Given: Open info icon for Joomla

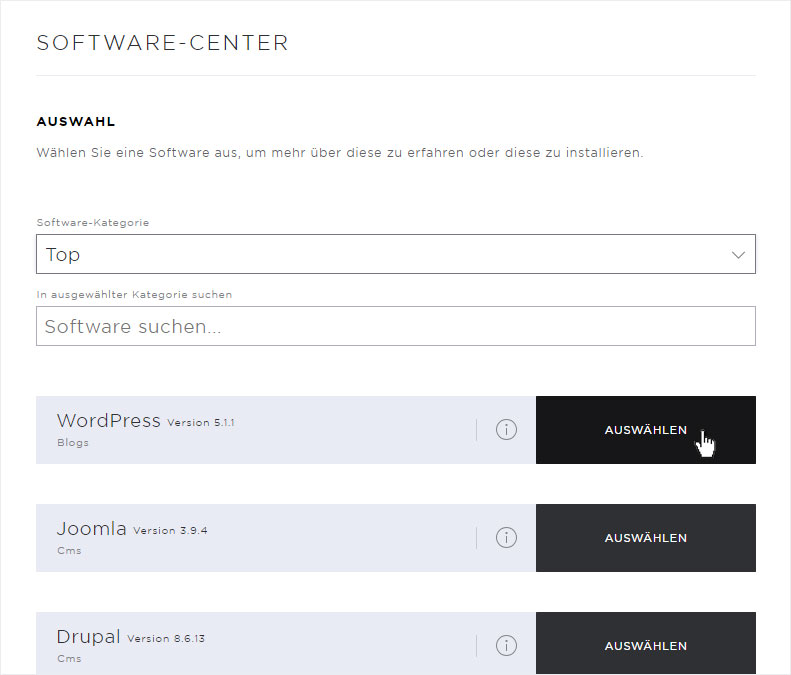Looking at the screenshot, I should coord(506,538).
